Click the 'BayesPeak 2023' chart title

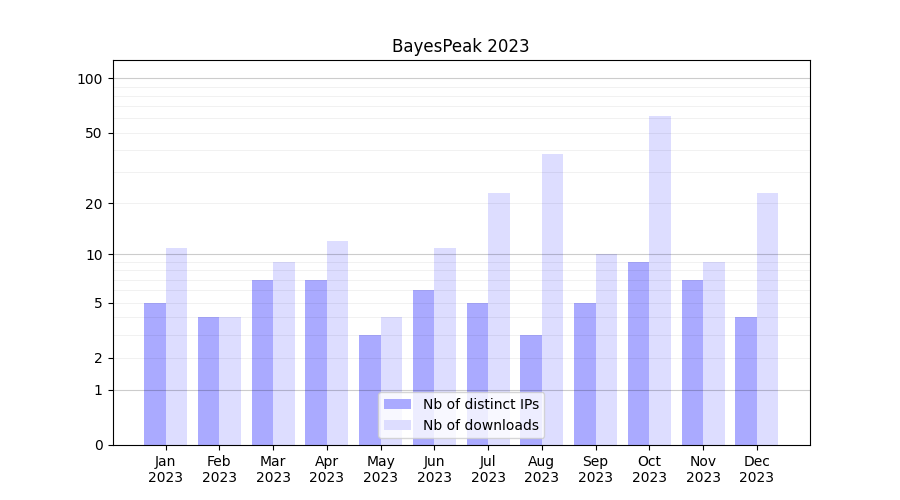point(460,46)
